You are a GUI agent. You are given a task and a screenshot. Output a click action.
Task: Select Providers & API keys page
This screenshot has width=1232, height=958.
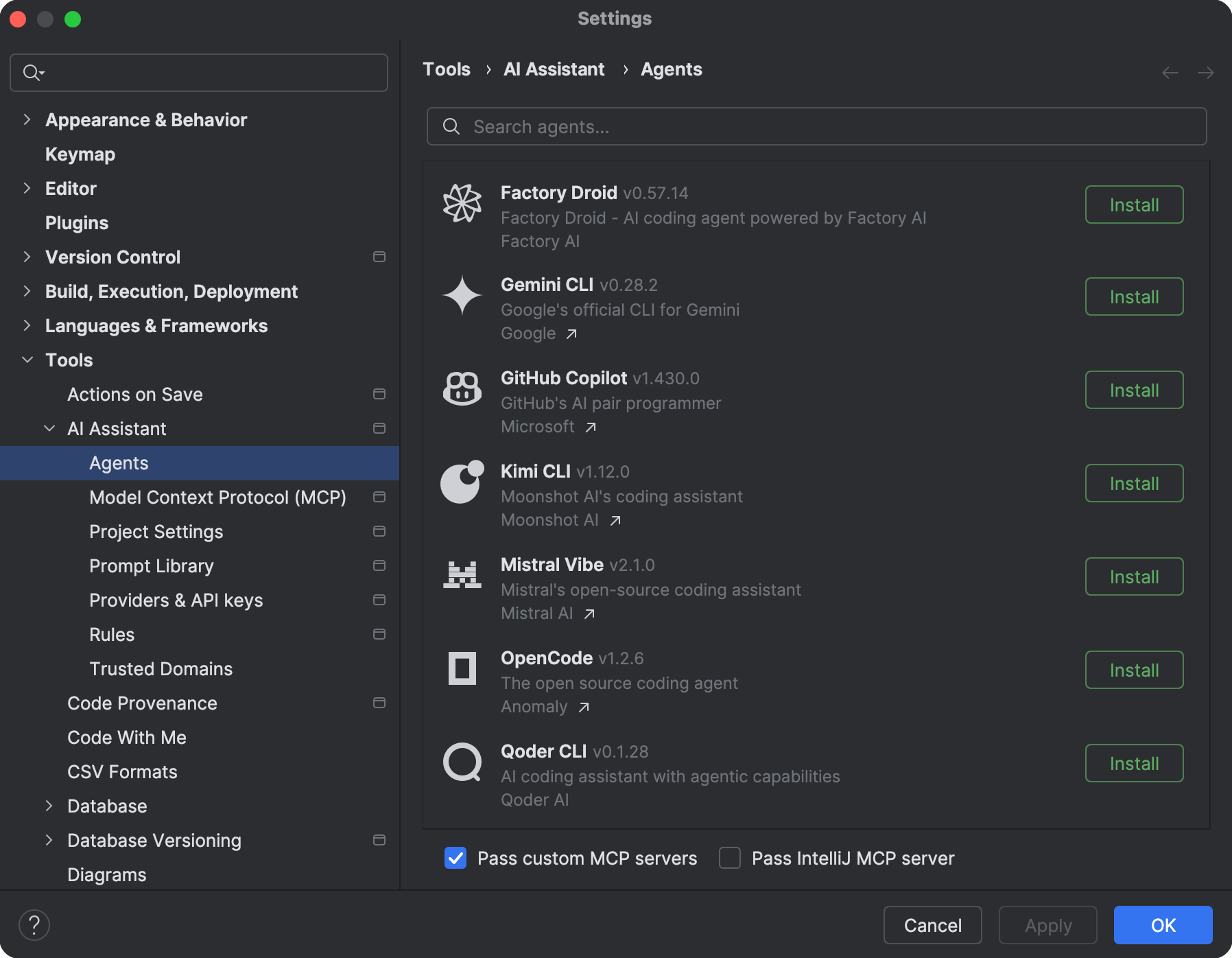176,600
